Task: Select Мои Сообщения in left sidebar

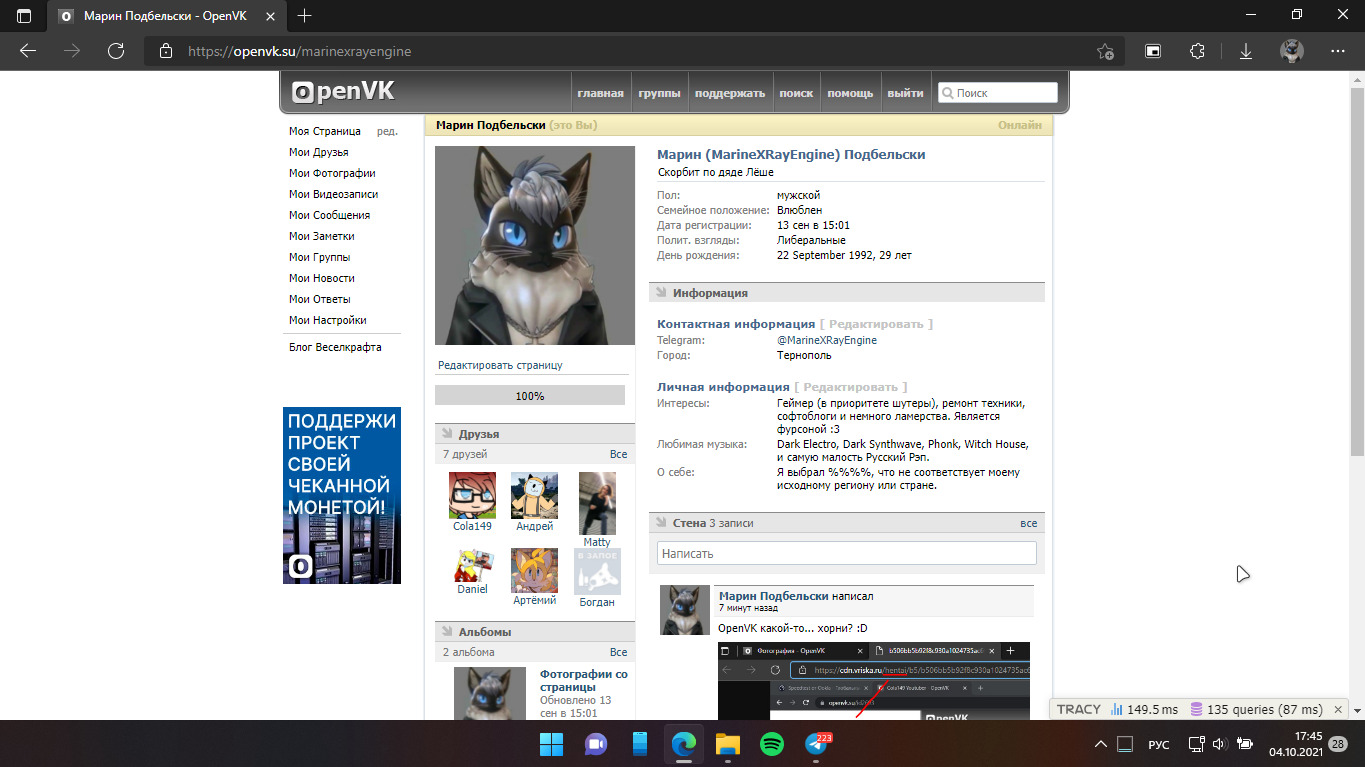Action: [329, 215]
